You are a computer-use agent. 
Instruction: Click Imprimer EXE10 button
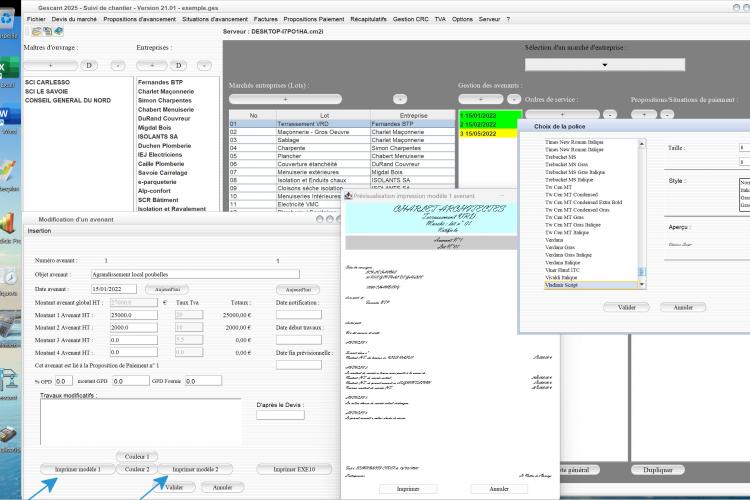294,469
